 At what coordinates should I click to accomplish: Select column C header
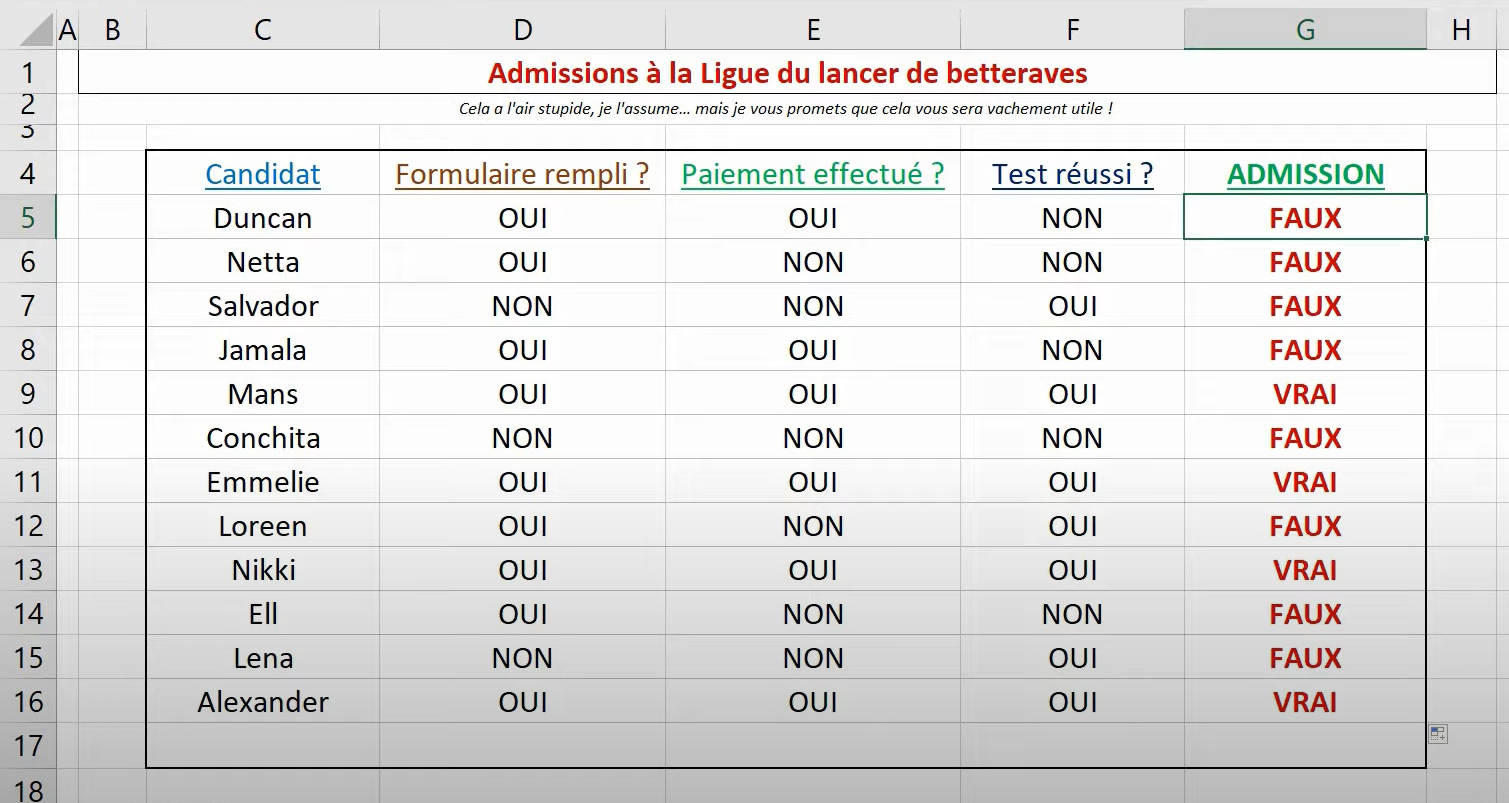pos(263,30)
